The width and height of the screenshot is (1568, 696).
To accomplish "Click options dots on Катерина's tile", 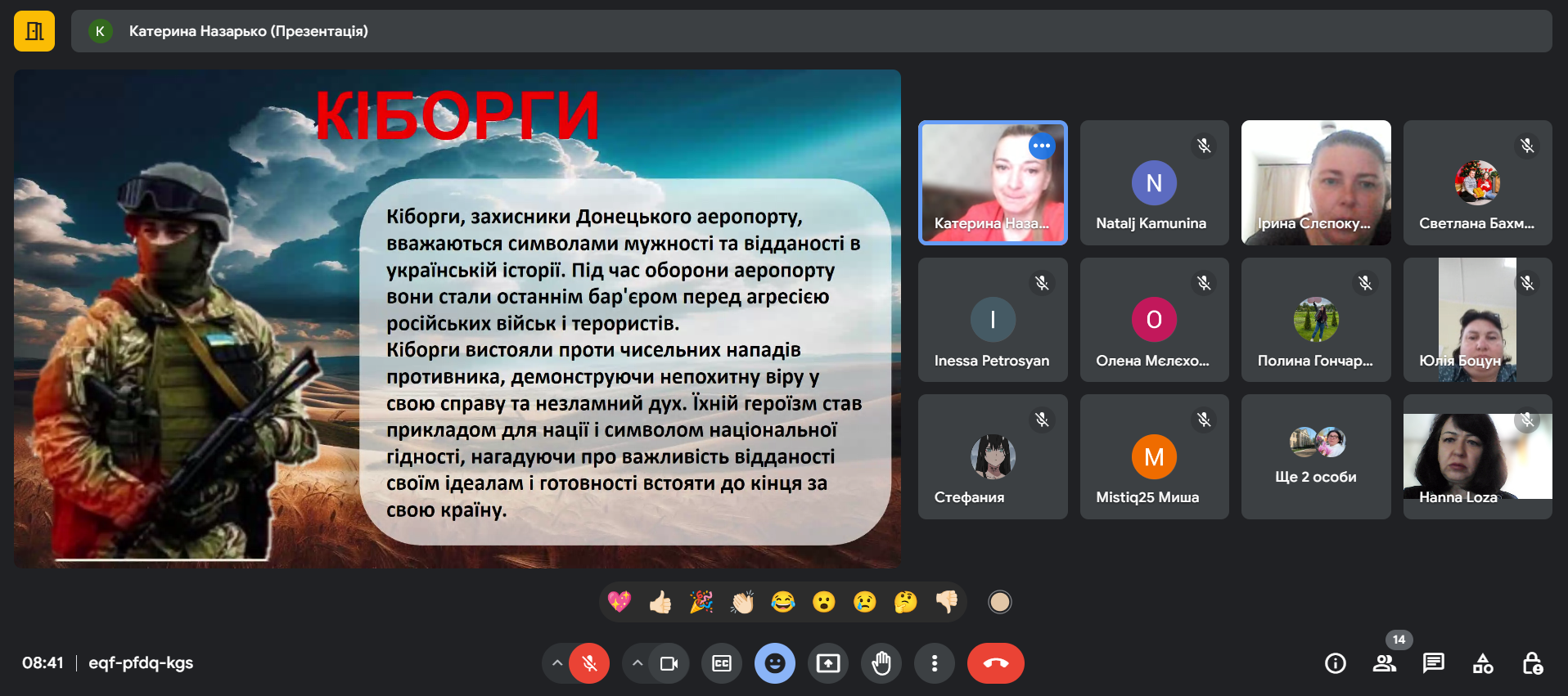I will click(1041, 146).
